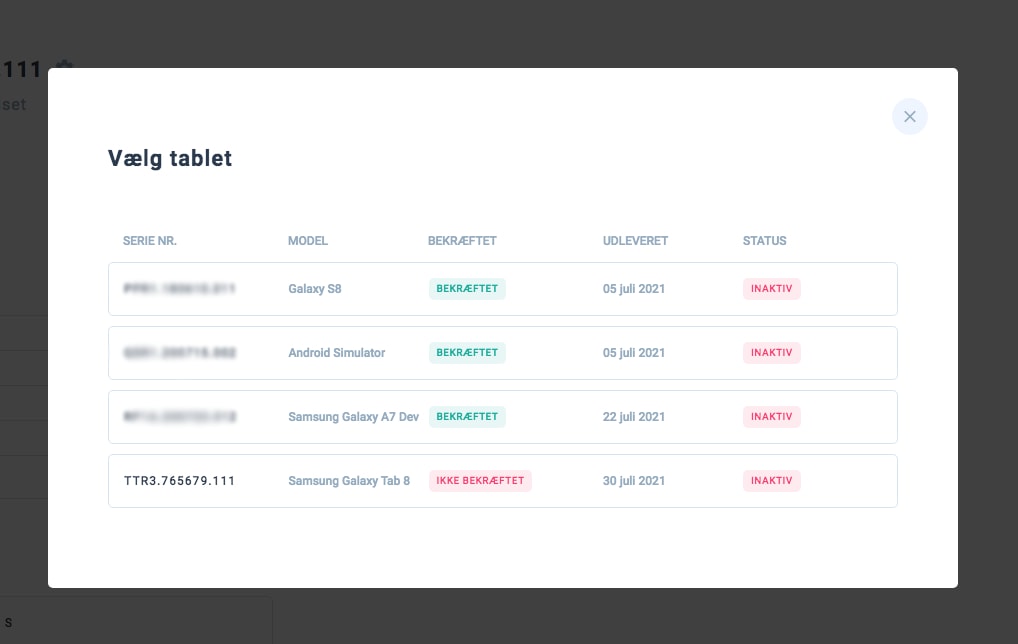Click INAKTIV status on Android Simulator row

[x=771, y=353]
